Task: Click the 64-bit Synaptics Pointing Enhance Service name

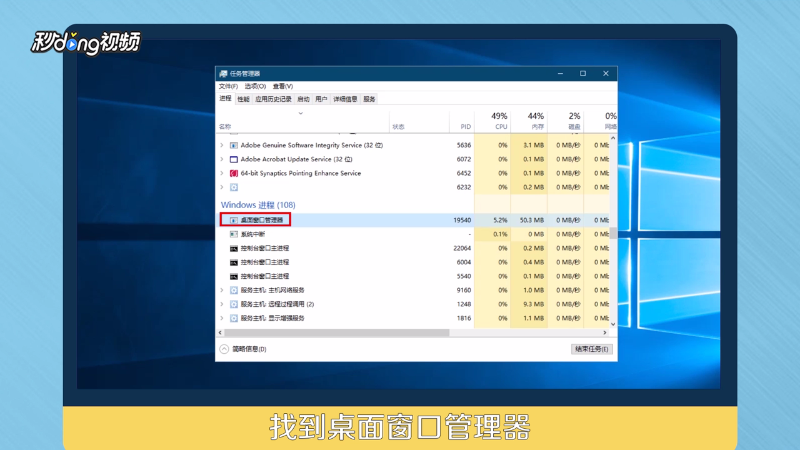Action: point(301,173)
